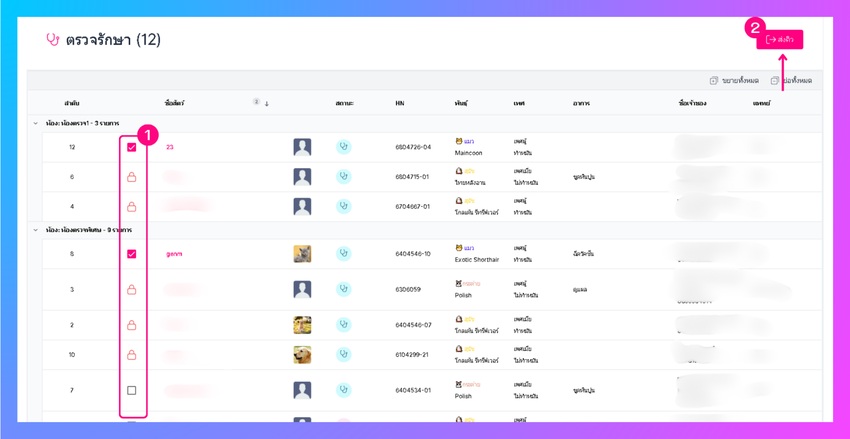Click the sort arrow in the column header
850x439 pixels.
click(x=267, y=104)
